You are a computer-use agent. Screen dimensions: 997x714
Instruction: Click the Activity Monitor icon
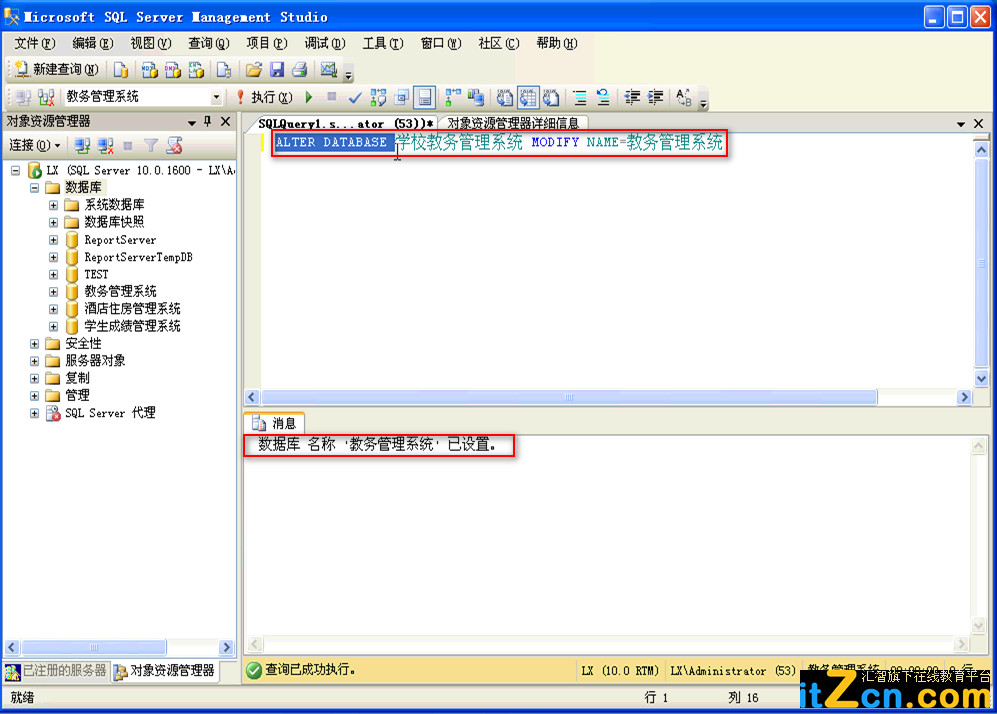tap(329, 69)
